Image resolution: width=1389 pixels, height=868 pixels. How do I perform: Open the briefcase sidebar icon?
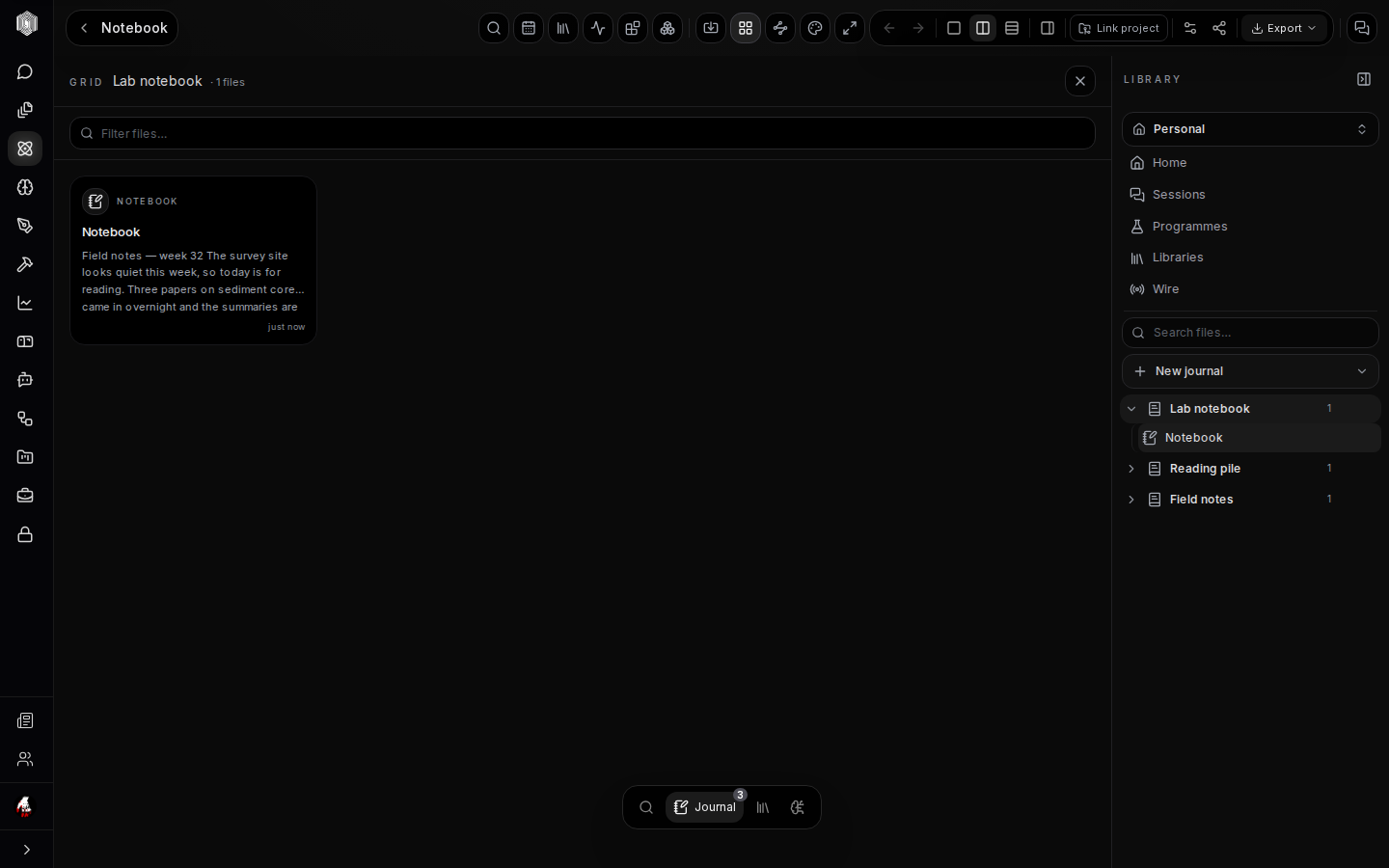pos(25,497)
